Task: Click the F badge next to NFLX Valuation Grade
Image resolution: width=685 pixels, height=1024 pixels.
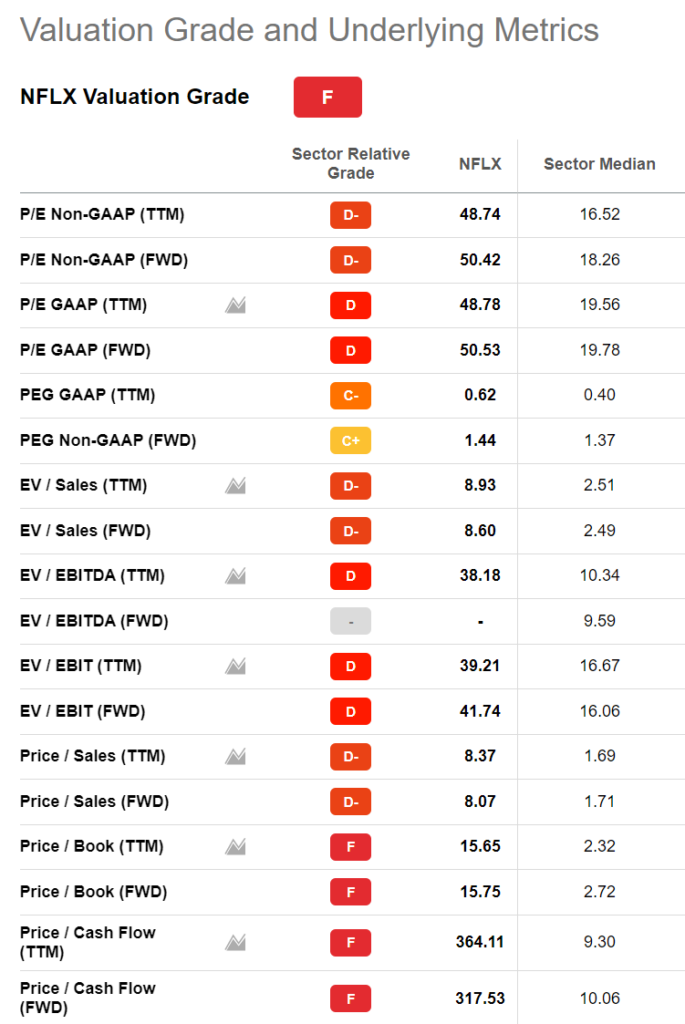Action: point(328,97)
